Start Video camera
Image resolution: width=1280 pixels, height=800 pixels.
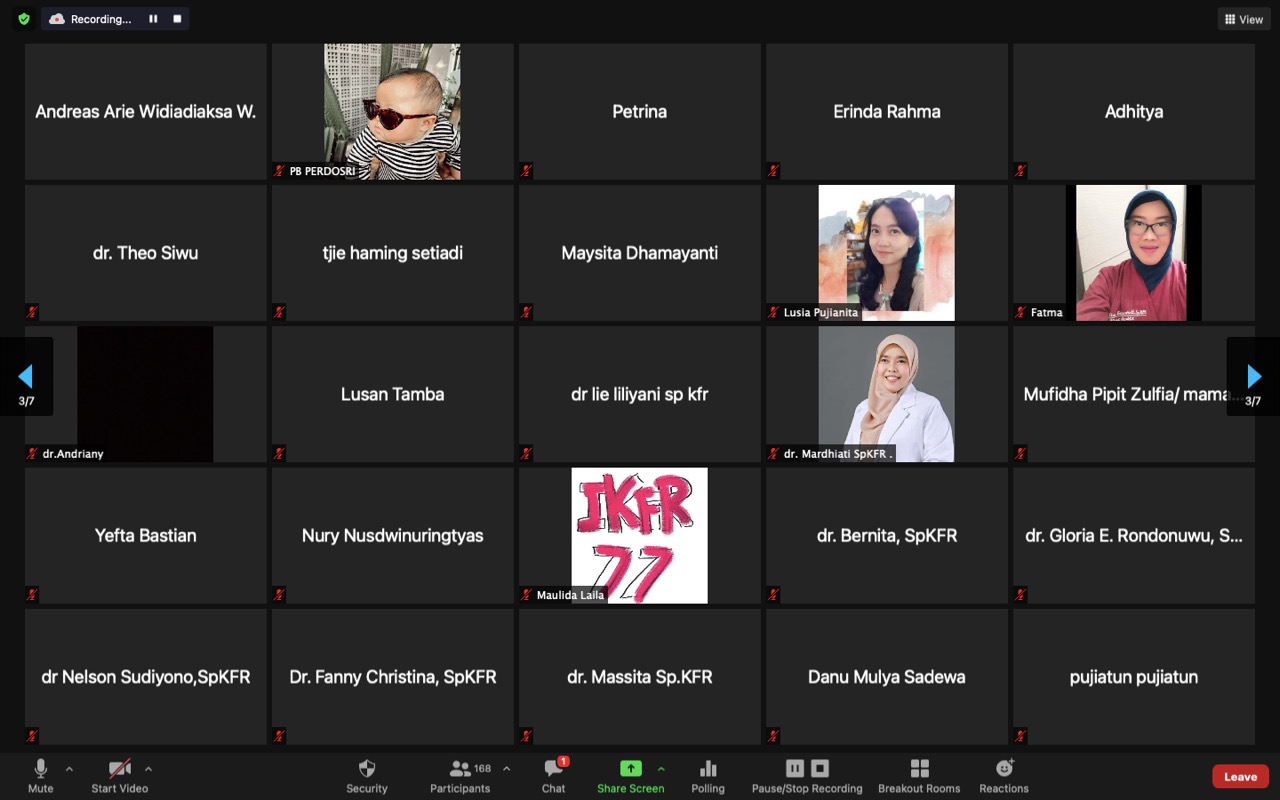120,775
